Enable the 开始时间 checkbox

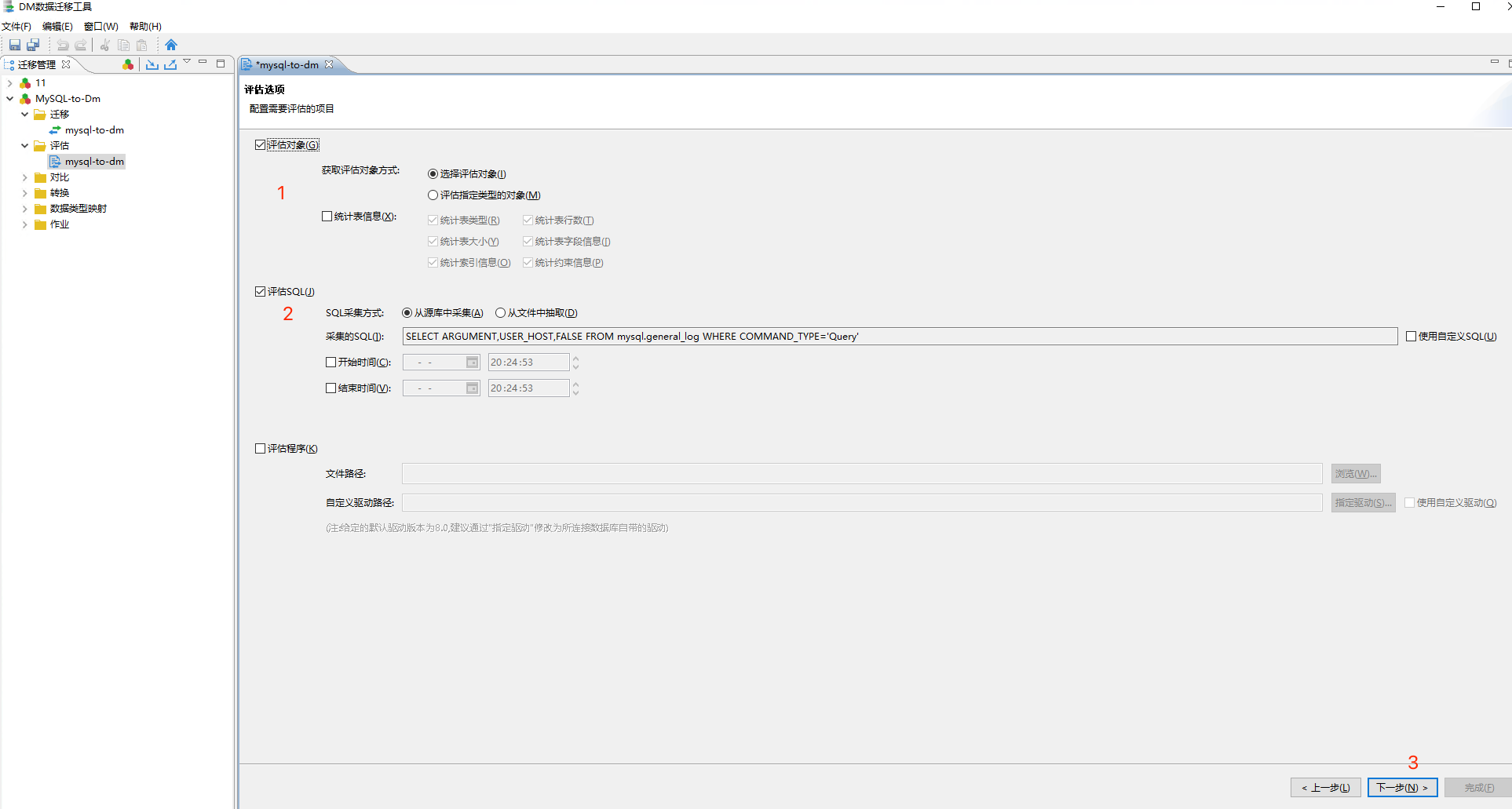coord(331,362)
